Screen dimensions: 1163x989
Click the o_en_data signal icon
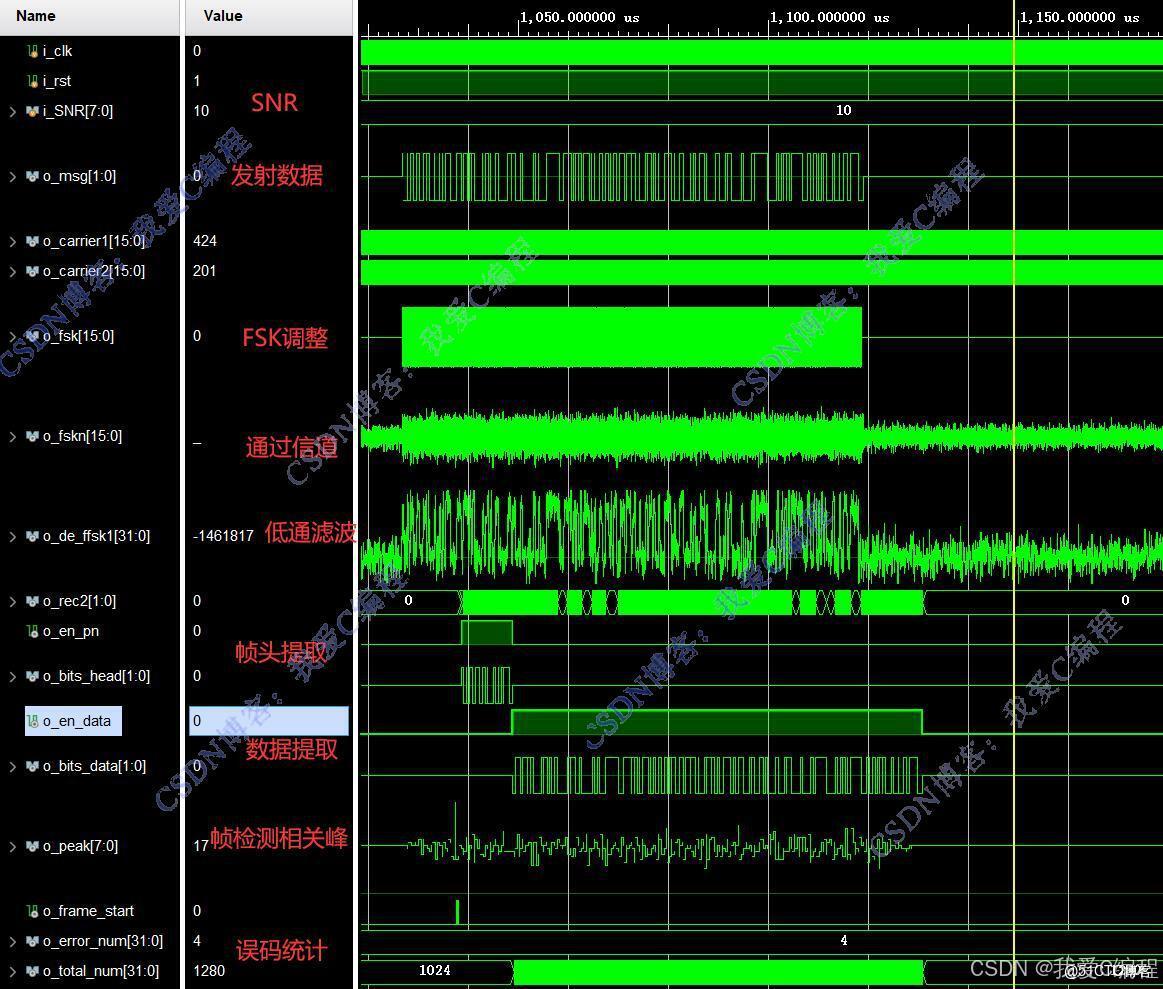(33, 721)
